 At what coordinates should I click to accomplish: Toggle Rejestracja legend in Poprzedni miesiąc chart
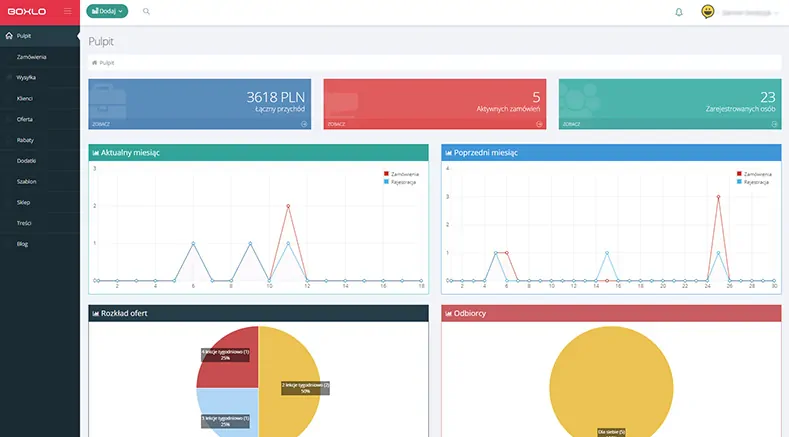pyautogui.click(x=756, y=182)
